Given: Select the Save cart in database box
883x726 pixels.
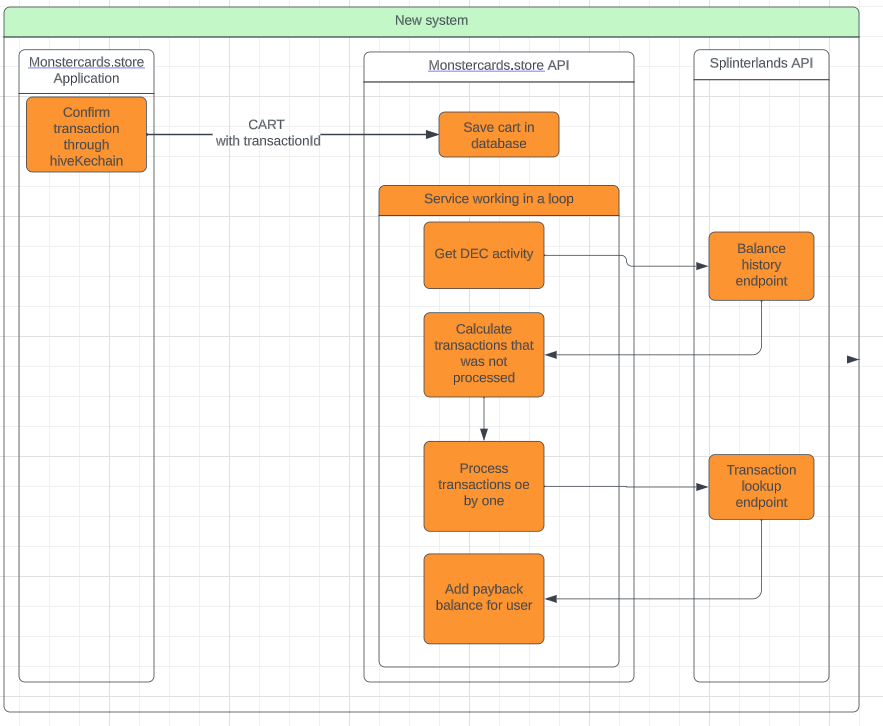Looking at the screenshot, I should (499, 135).
